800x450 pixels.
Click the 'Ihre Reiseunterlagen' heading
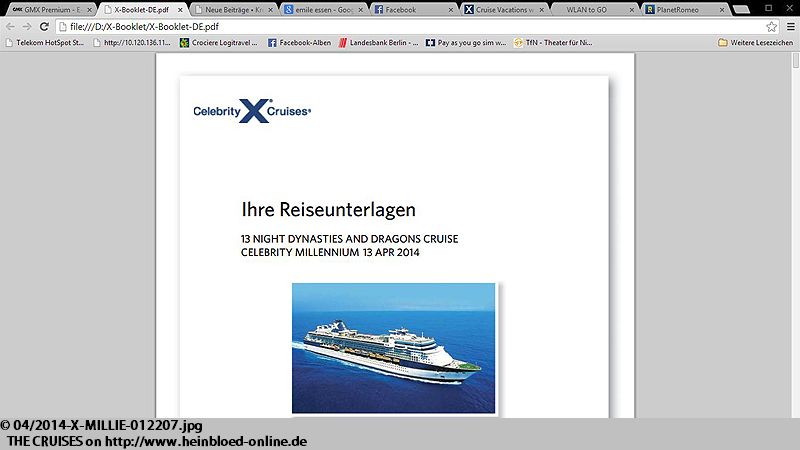click(x=329, y=210)
